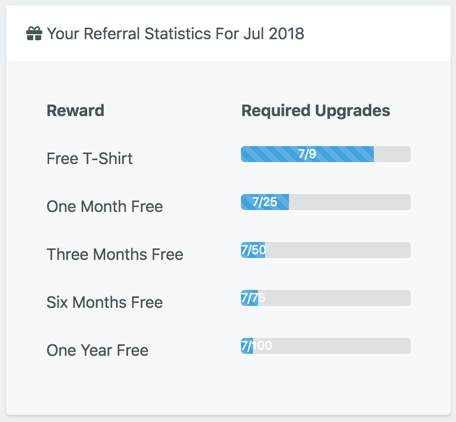The width and height of the screenshot is (456, 422).
Task: Click the One Month Free 7/25 progress bar
Action: (326, 202)
